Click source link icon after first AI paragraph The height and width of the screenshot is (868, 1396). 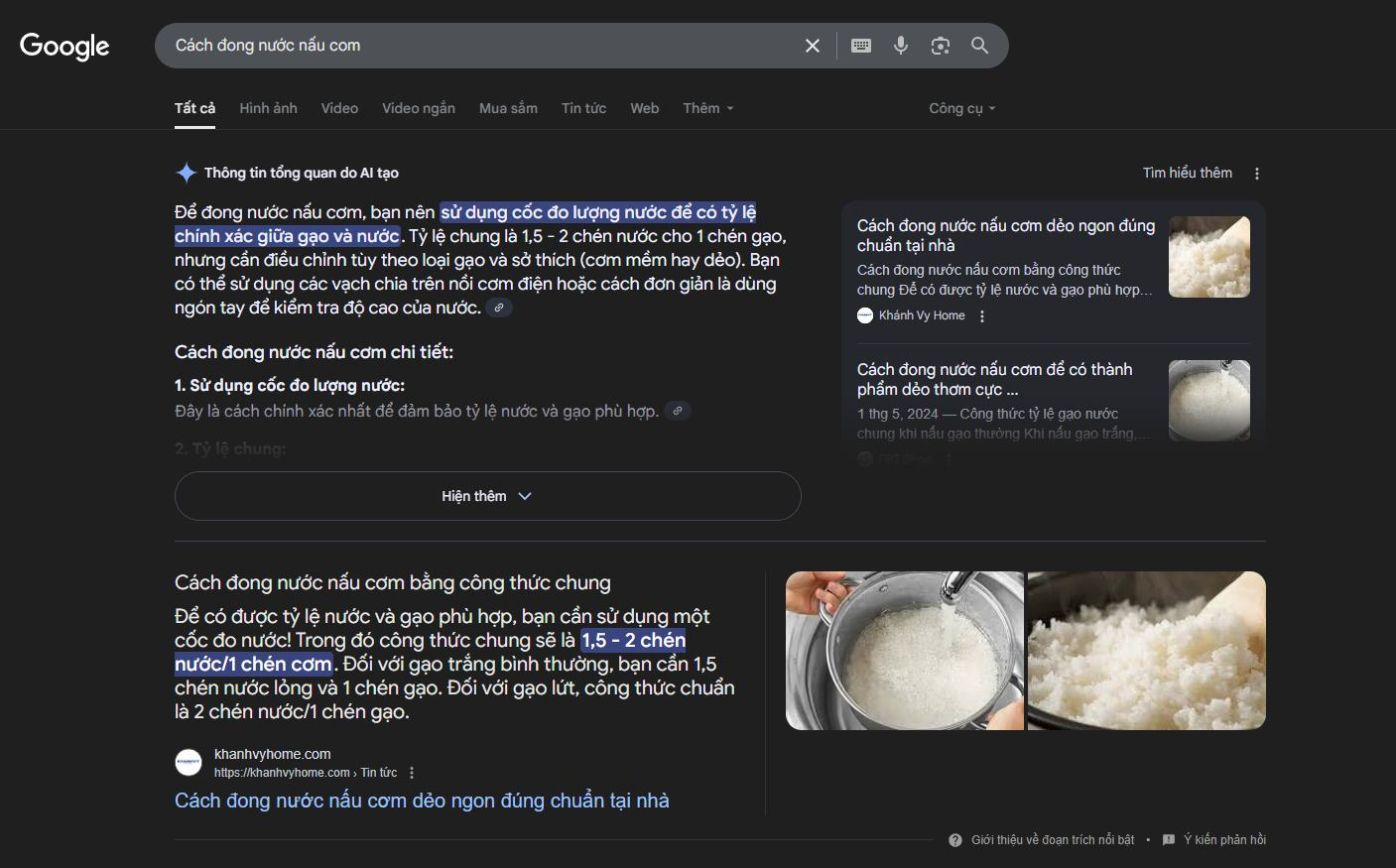point(499,308)
